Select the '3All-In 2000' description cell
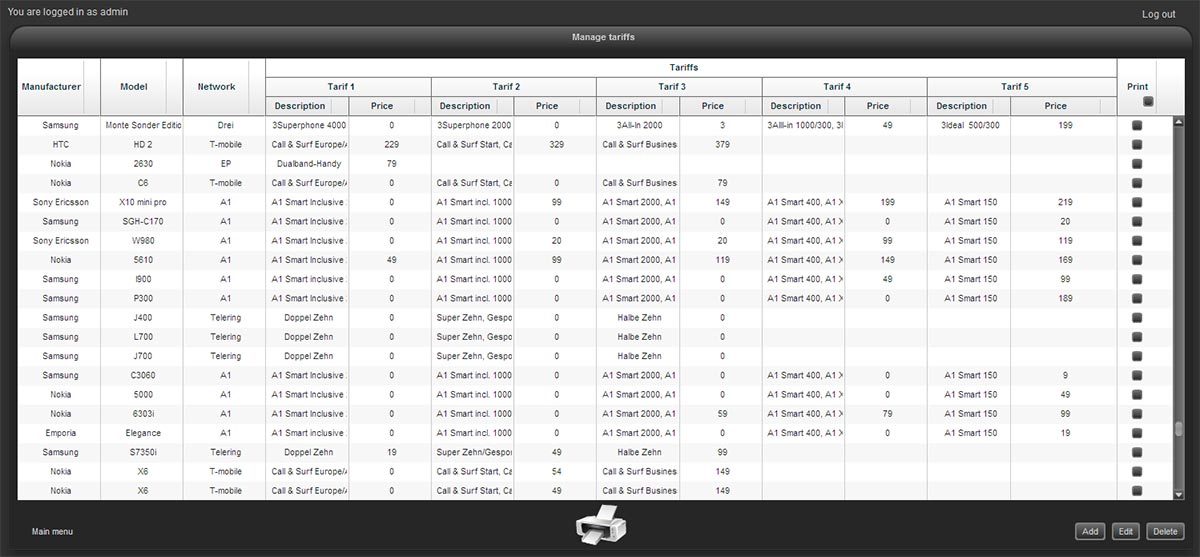Image resolution: width=1200 pixels, height=557 pixels. click(638, 126)
